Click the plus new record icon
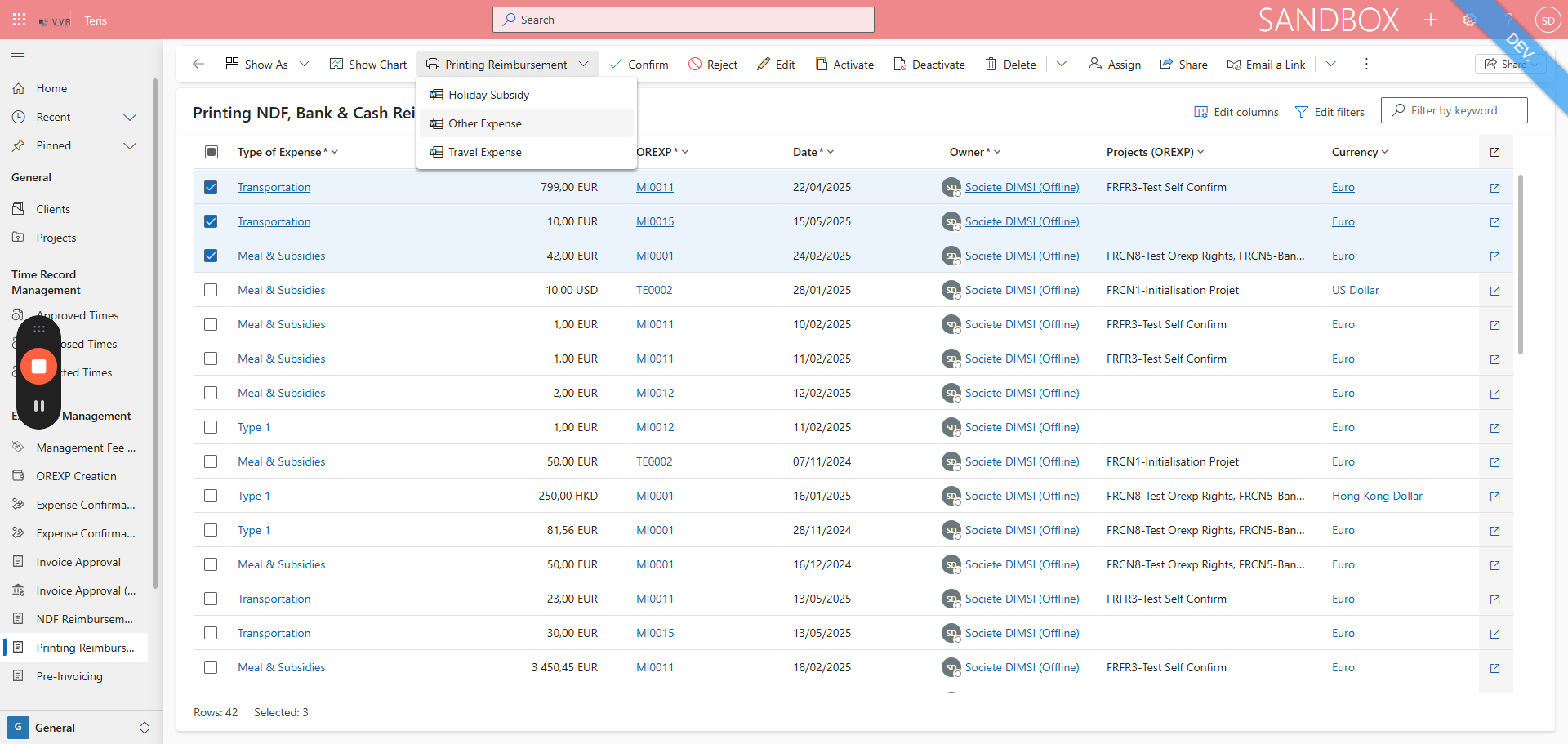 pyautogui.click(x=1431, y=20)
